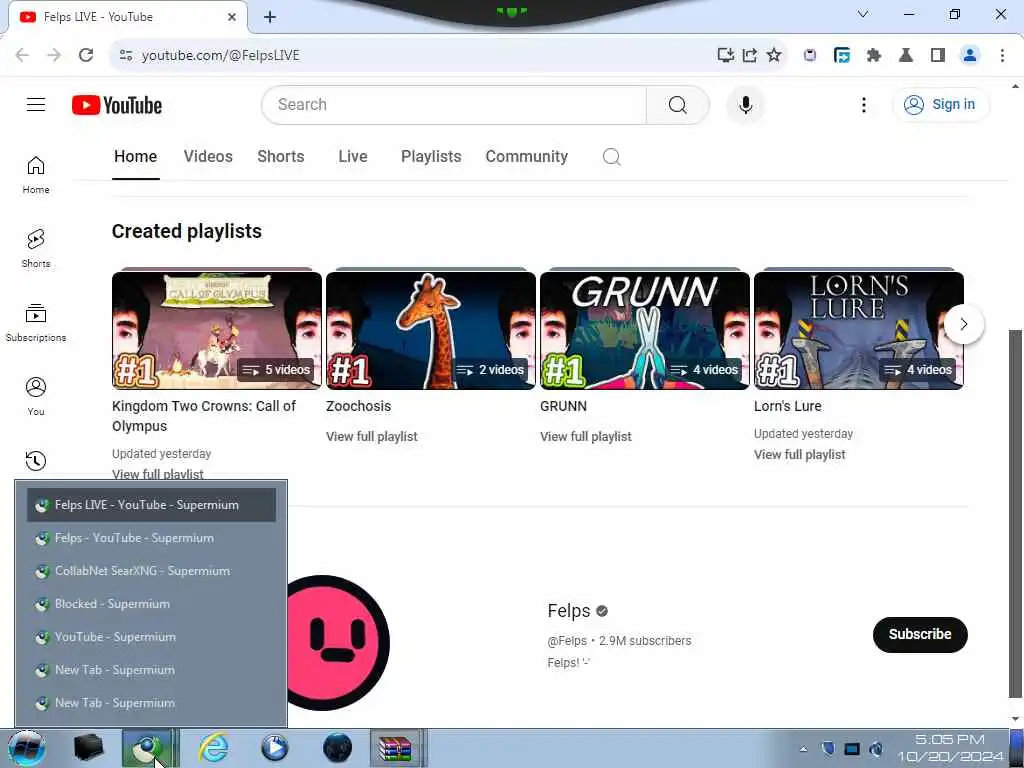Reload the page
The image size is (1024, 768).
pos(86,55)
